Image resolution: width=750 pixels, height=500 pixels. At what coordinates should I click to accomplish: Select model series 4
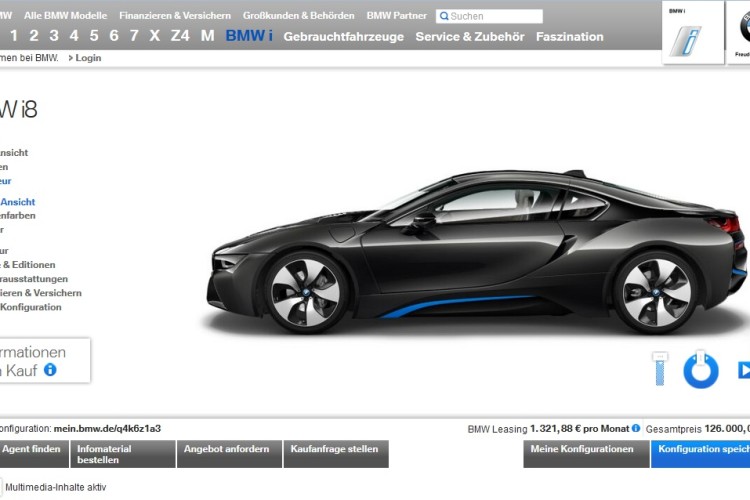pos(74,35)
